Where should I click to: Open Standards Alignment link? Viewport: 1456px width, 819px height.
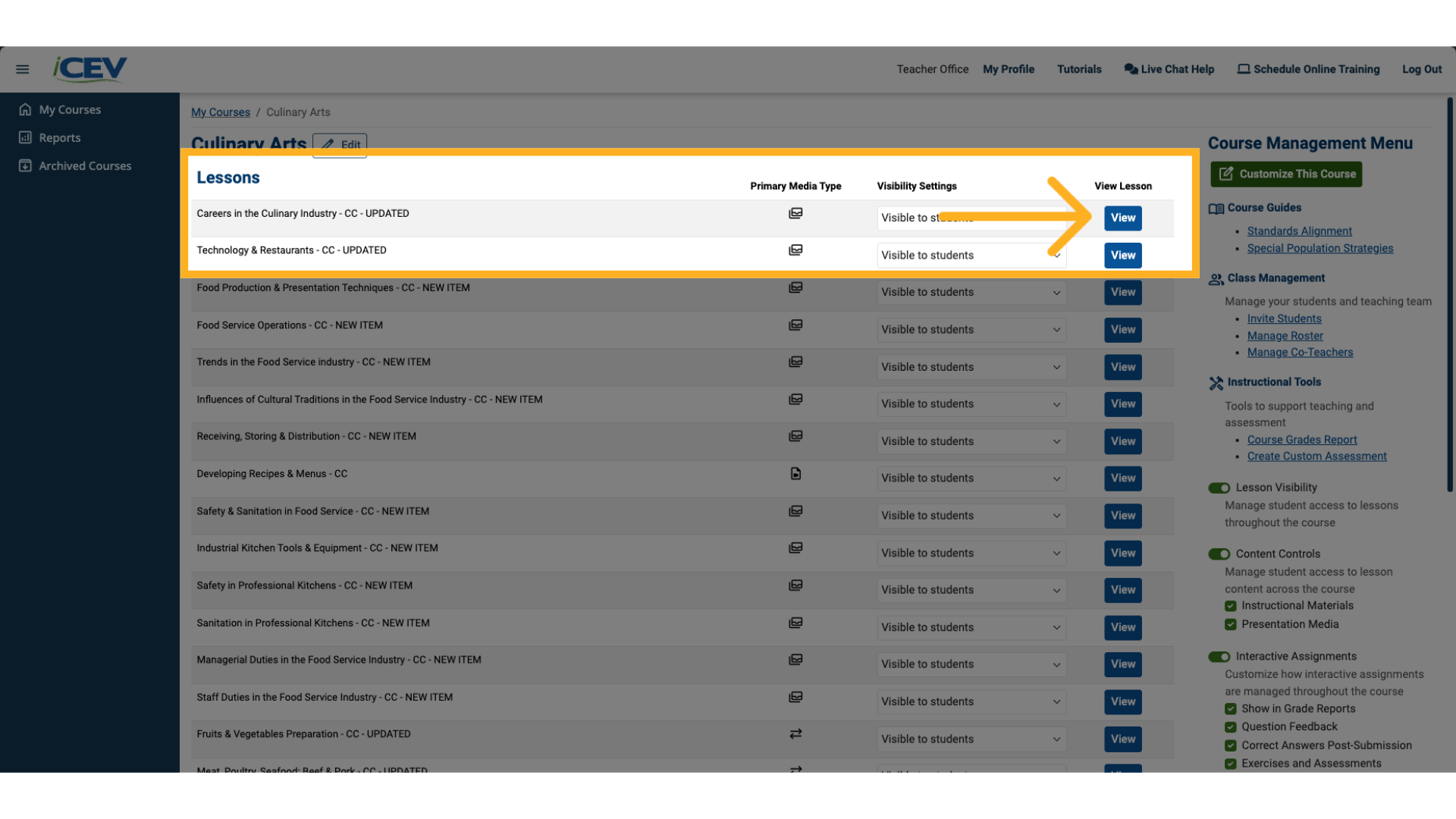click(x=1299, y=231)
